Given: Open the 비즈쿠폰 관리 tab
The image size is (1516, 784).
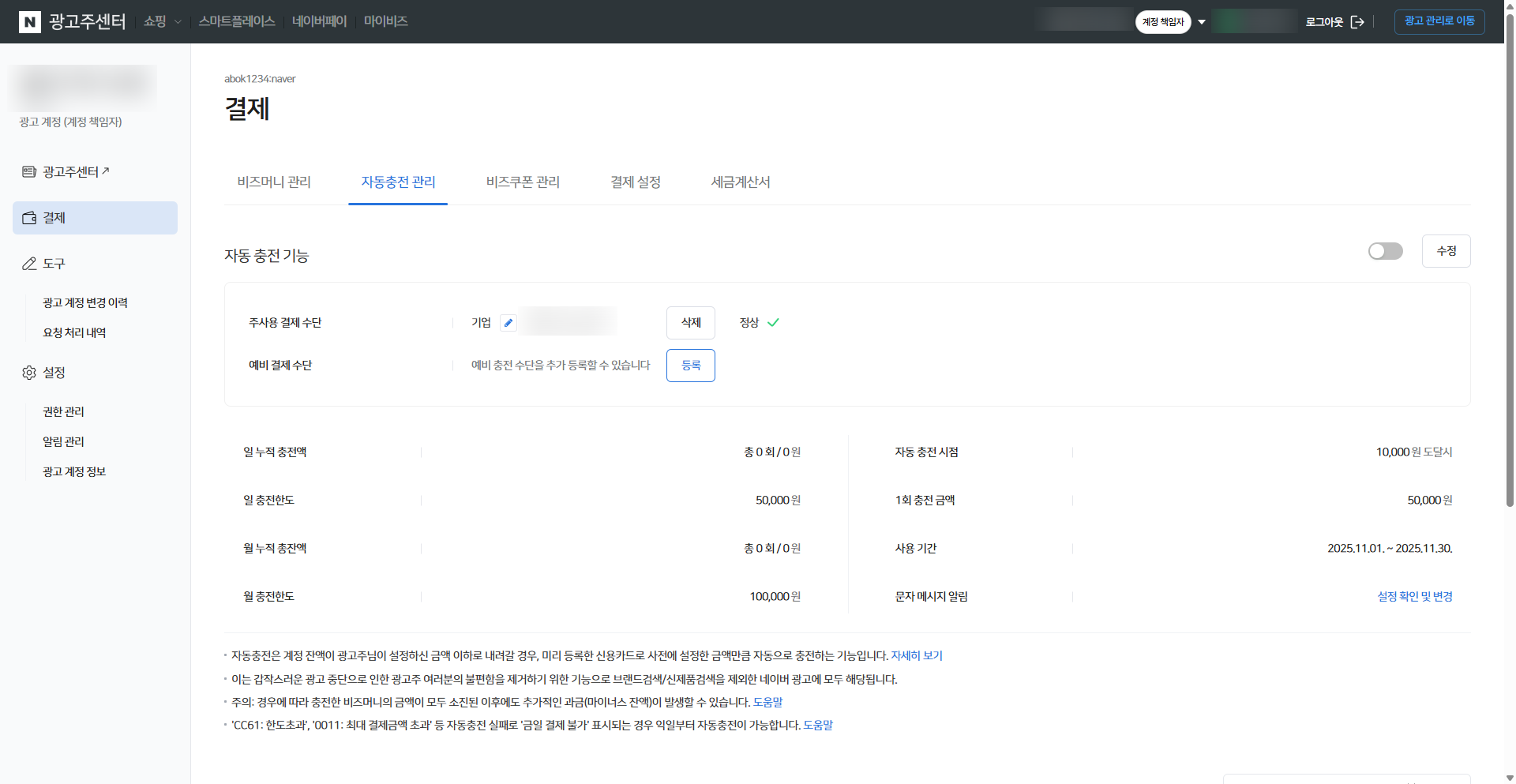Looking at the screenshot, I should (x=523, y=182).
